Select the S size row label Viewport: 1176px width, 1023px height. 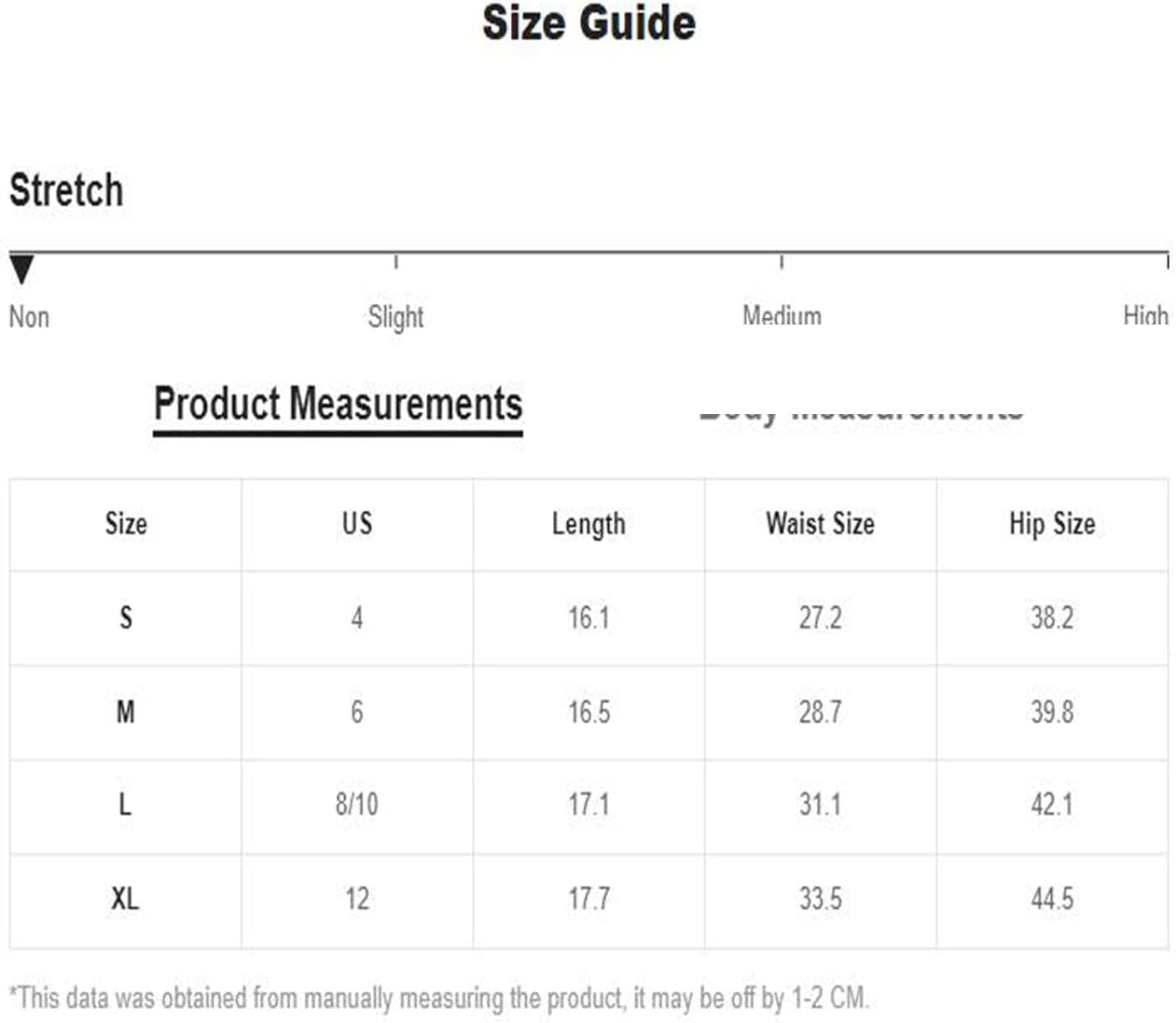pyautogui.click(x=126, y=617)
